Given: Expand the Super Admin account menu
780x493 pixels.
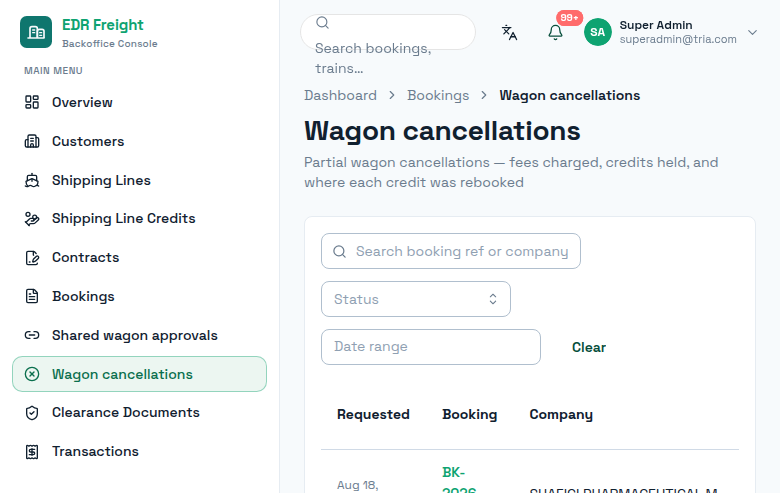Looking at the screenshot, I should (x=752, y=32).
